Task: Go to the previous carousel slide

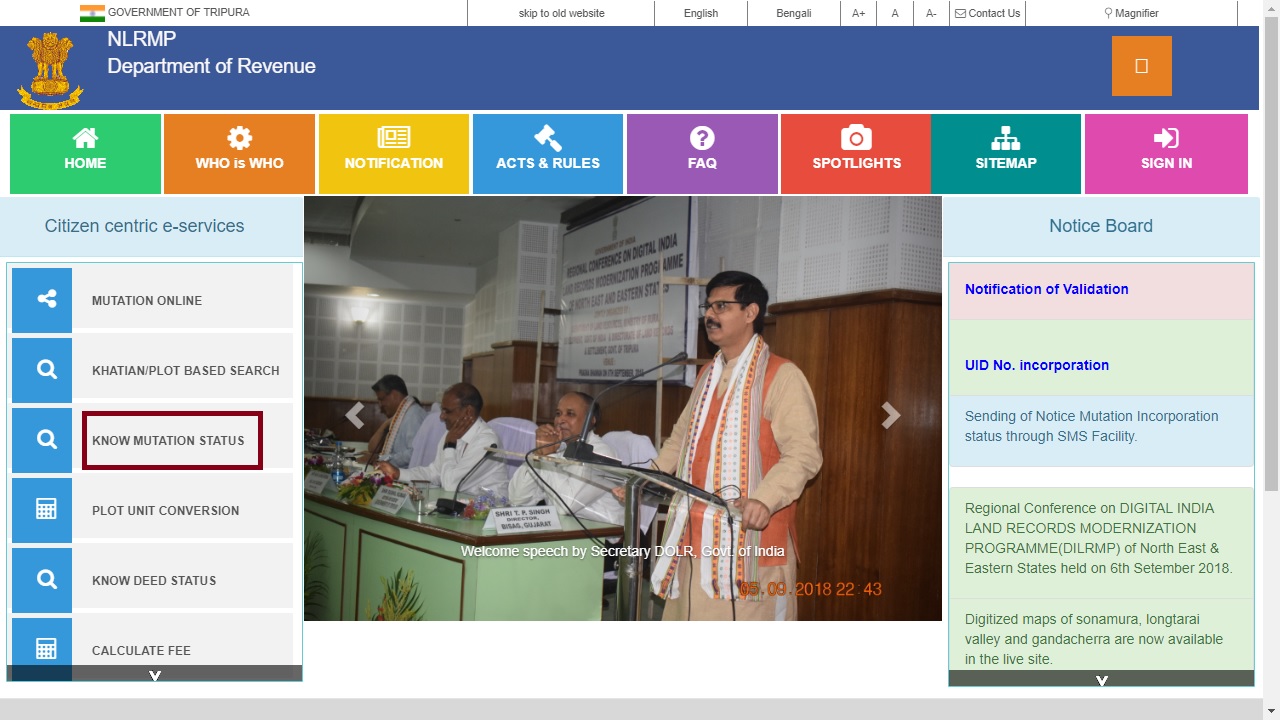Action: tap(354, 416)
